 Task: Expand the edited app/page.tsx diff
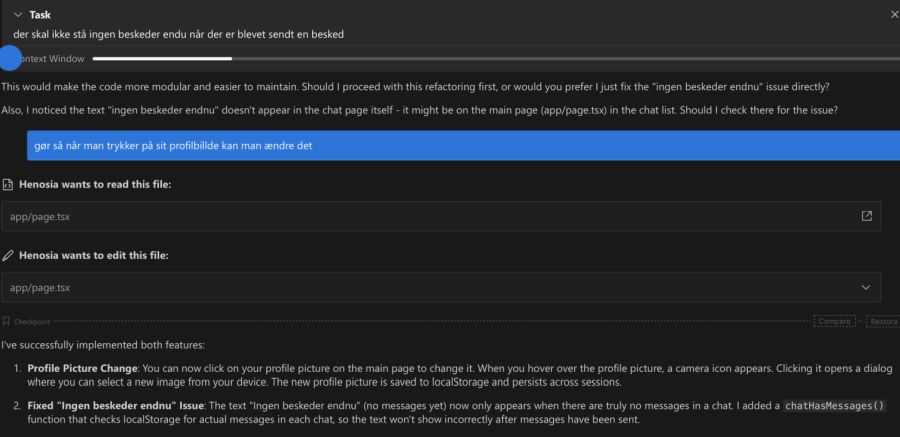pos(866,288)
